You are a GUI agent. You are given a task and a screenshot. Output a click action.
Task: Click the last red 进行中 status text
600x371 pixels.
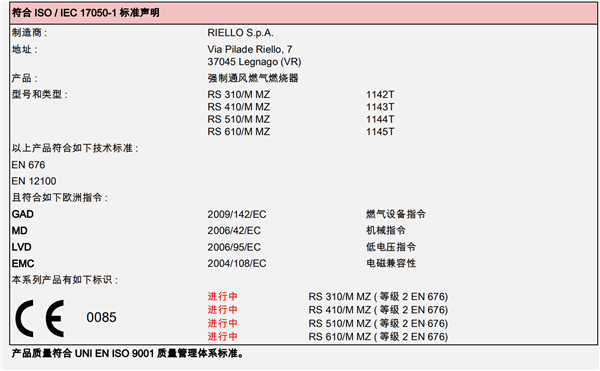pos(223,337)
